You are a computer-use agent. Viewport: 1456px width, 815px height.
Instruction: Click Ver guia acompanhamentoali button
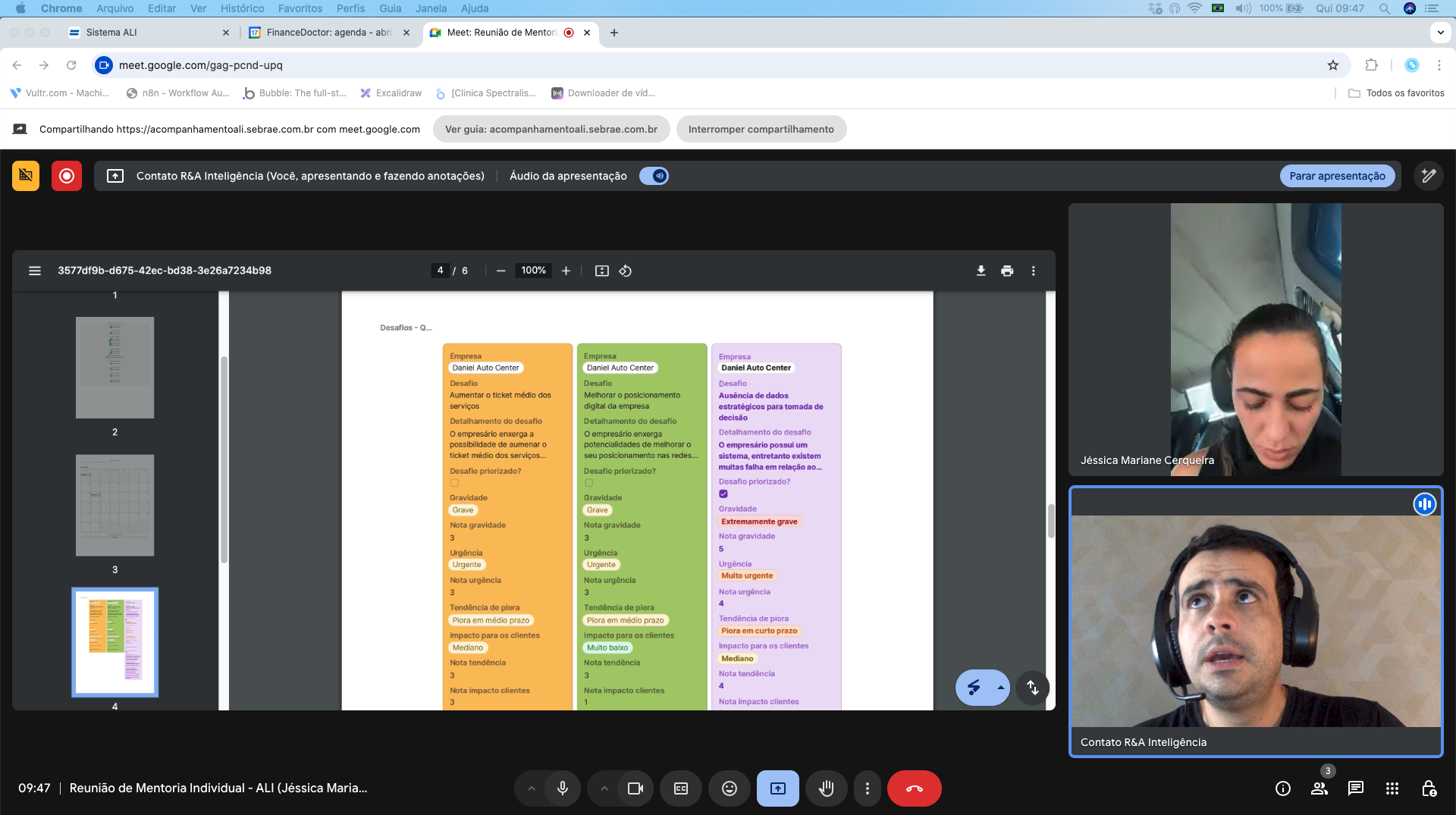coord(551,129)
